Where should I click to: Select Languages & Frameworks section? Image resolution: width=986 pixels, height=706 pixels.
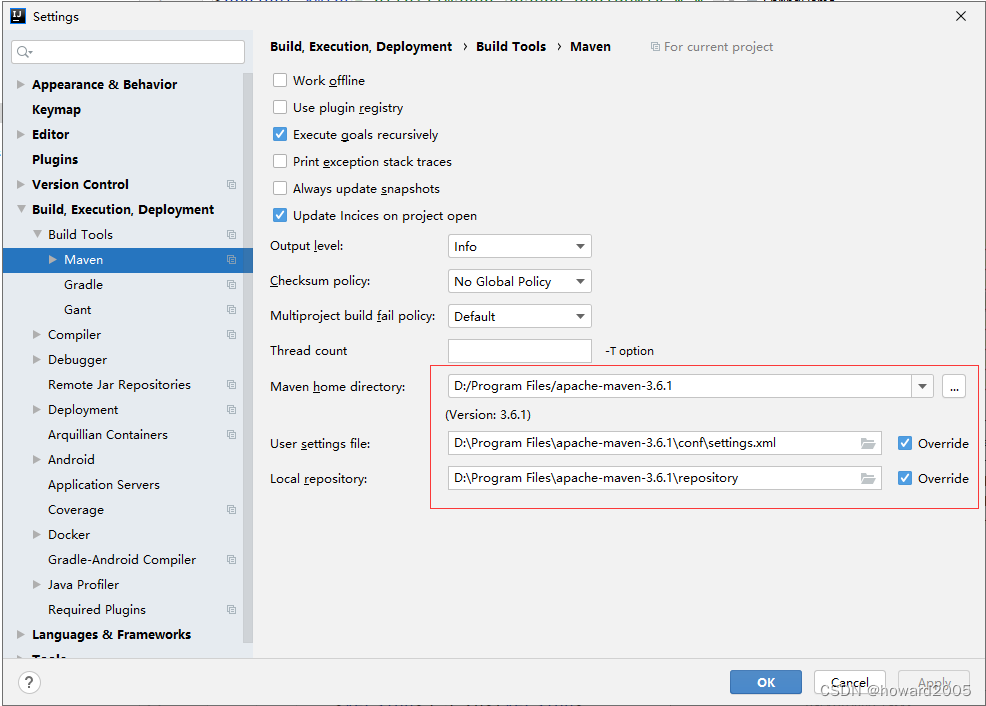(x=111, y=634)
